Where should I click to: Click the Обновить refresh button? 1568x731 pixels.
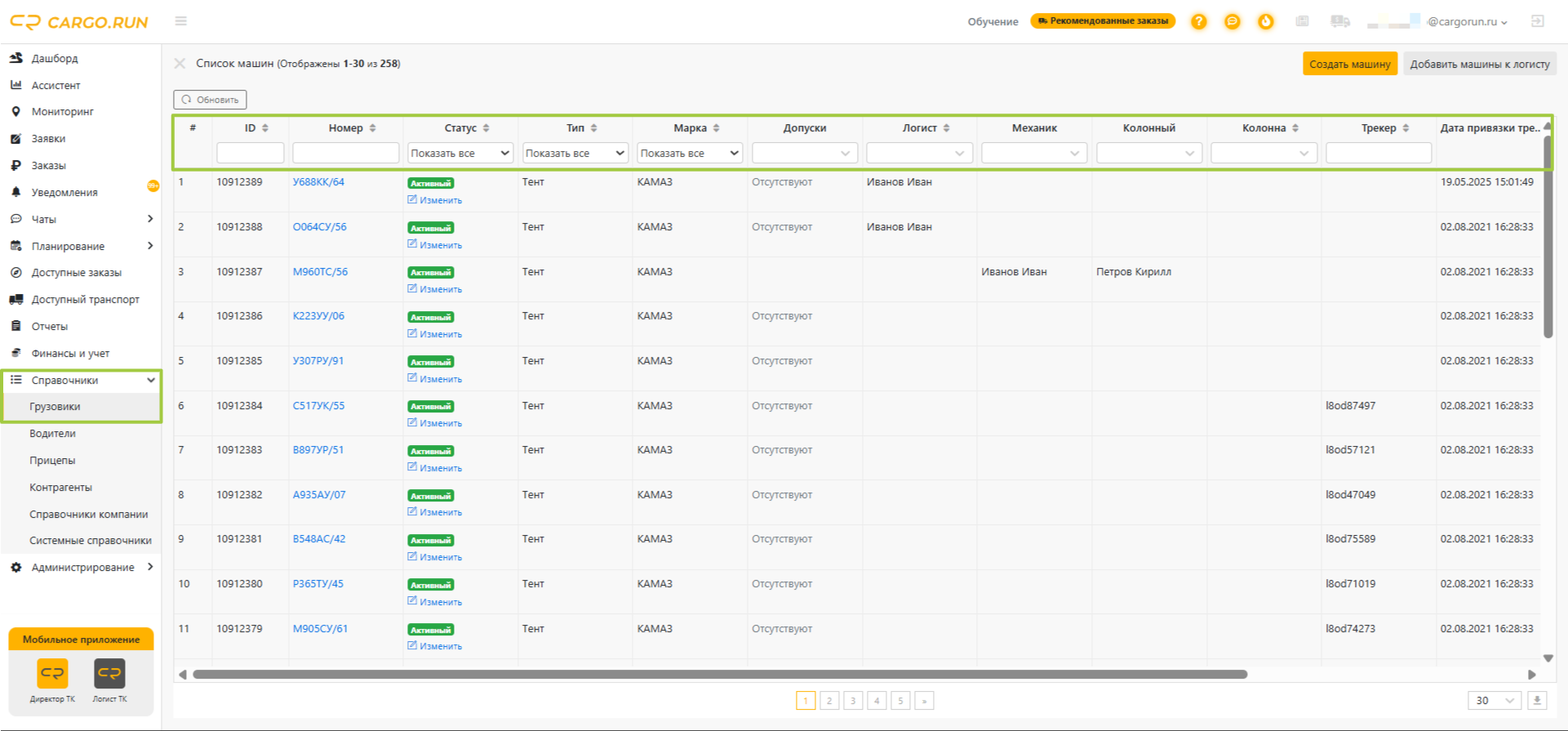[210, 100]
